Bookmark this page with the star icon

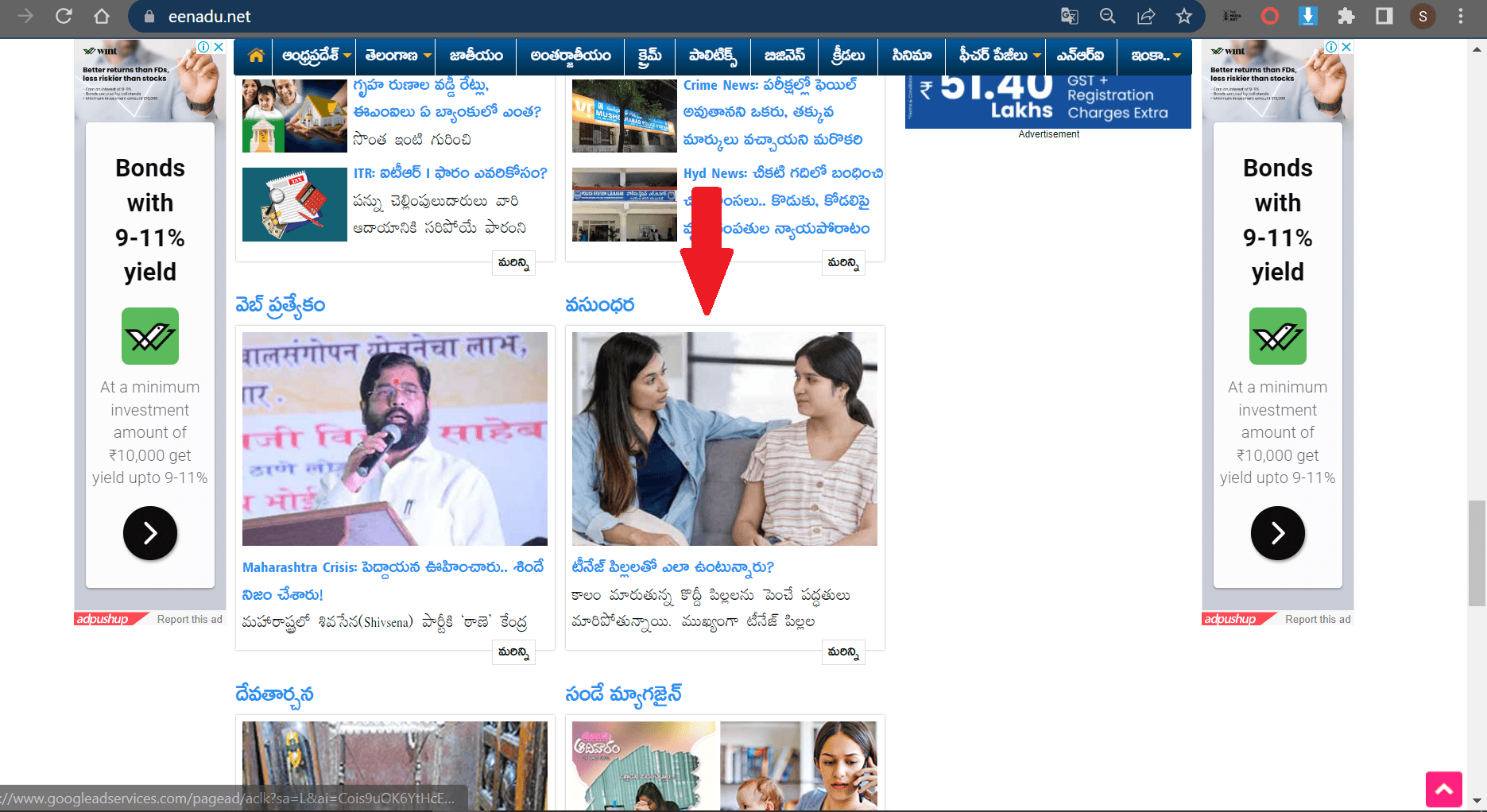[x=1184, y=16]
